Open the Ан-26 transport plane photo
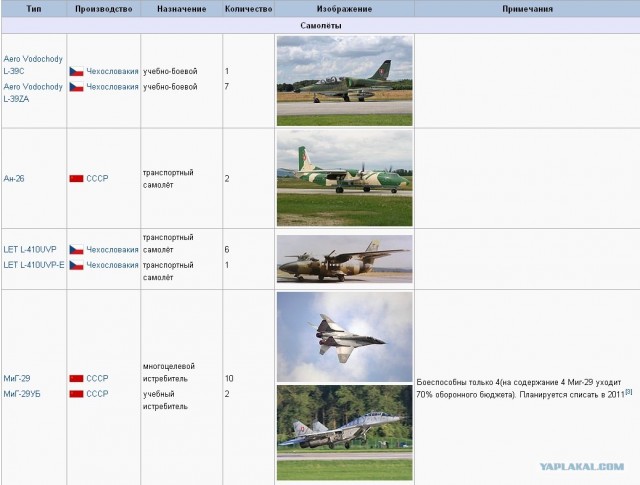 [344, 178]
